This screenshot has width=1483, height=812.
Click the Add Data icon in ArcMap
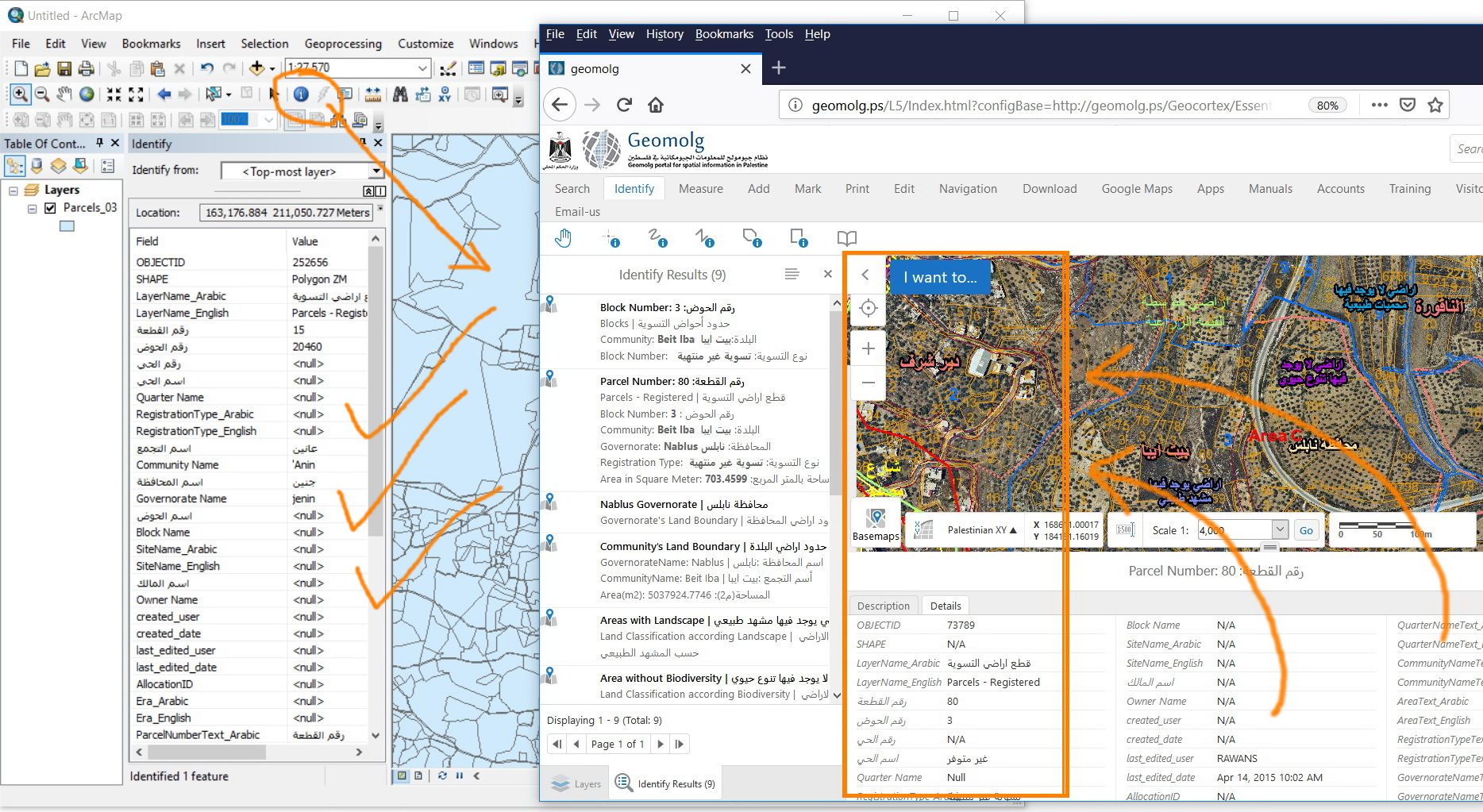pyautogui.click(x=256, y=68)
